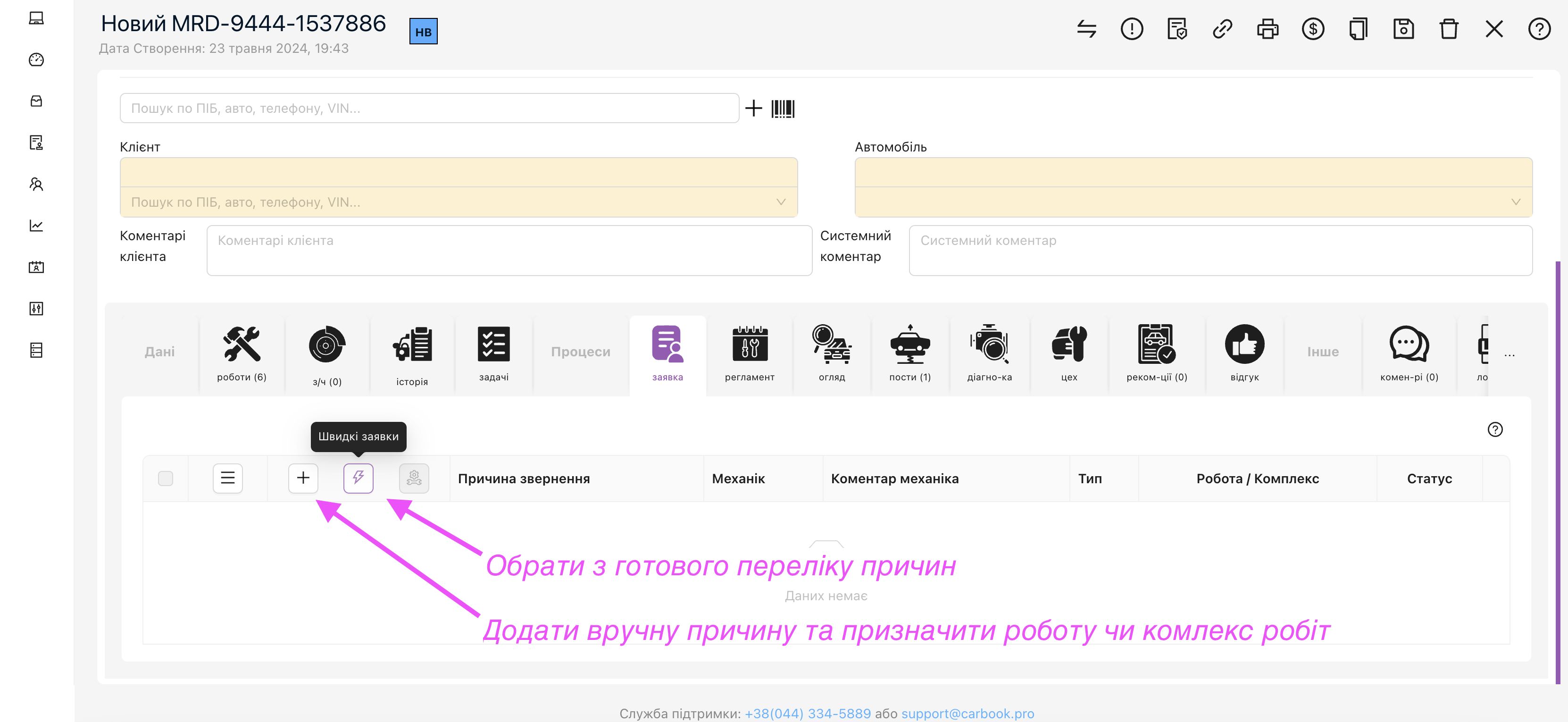1568x722 pixels.
Task: Click the support@carbook.pro email link
Action: point(967,713)
